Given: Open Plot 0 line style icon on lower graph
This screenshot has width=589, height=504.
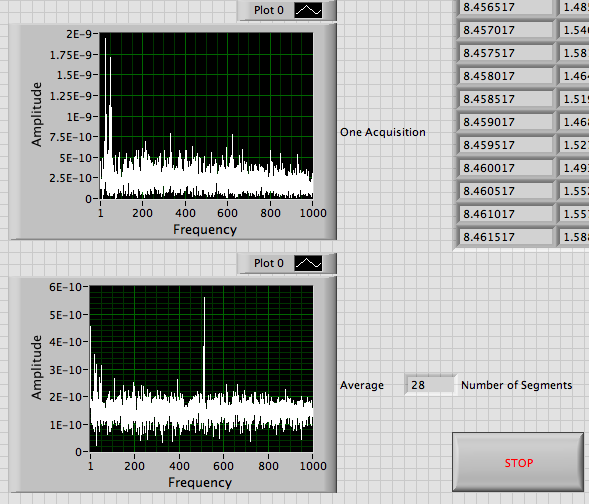Looking at the screenshot, I should click(308, 263).
